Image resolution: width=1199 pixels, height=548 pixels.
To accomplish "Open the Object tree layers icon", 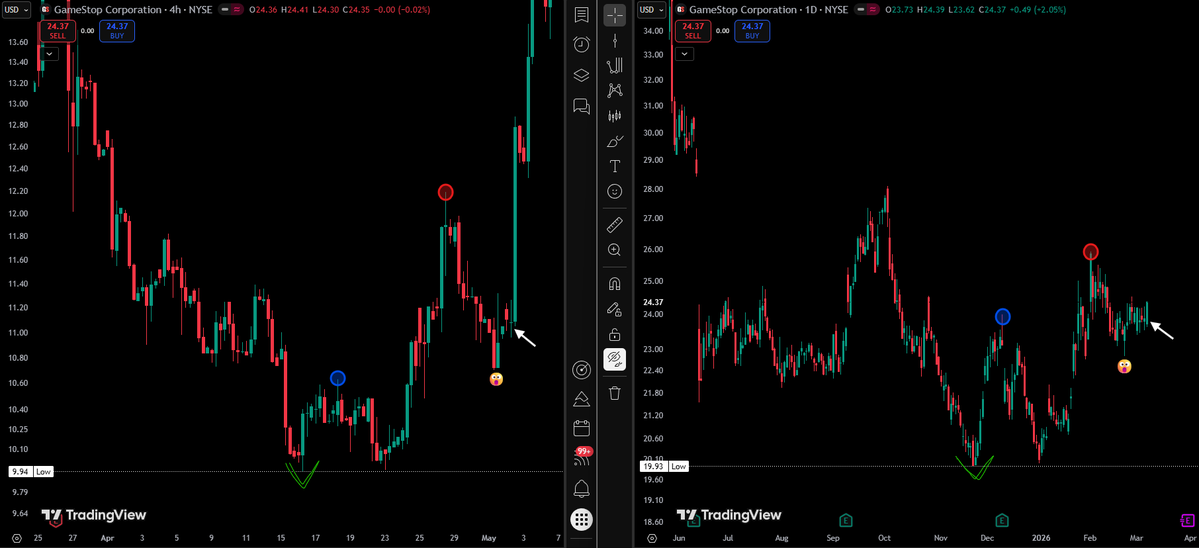I will (x=581, y=75).
